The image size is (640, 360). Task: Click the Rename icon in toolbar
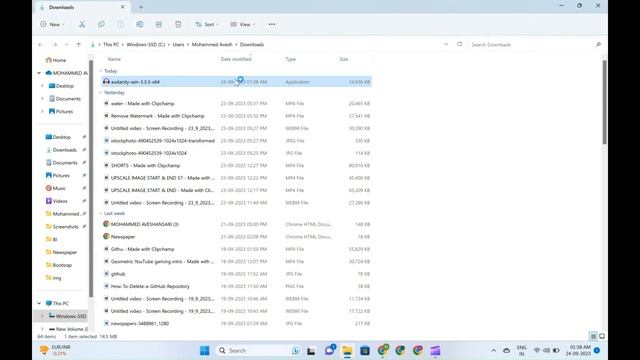tap(140, 24)
